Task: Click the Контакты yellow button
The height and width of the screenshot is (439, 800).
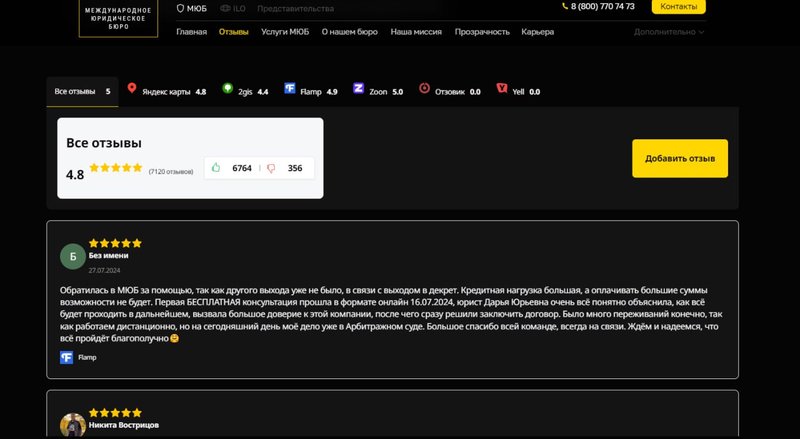Action: [x=679, y=7]
